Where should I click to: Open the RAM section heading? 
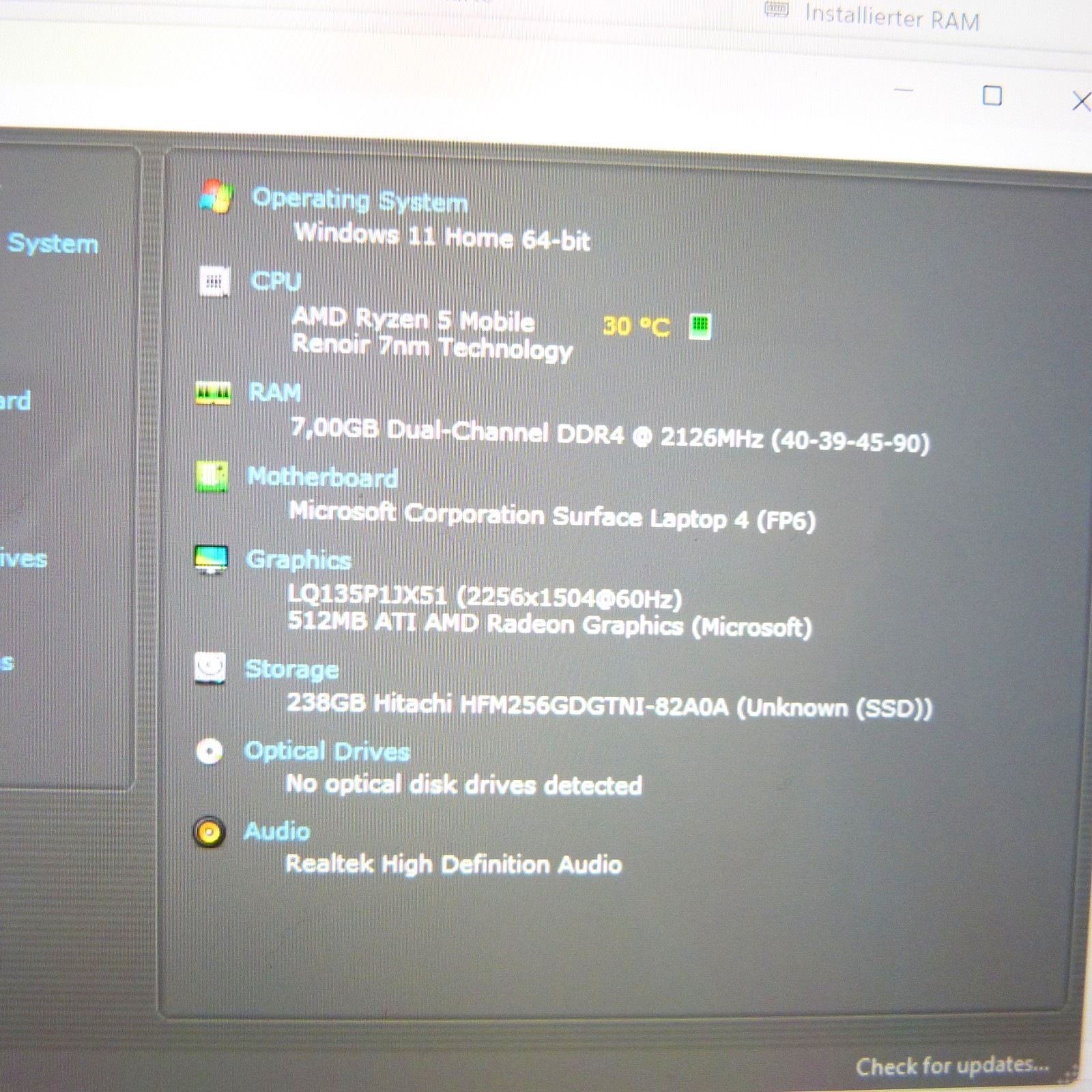coord(274,392)
